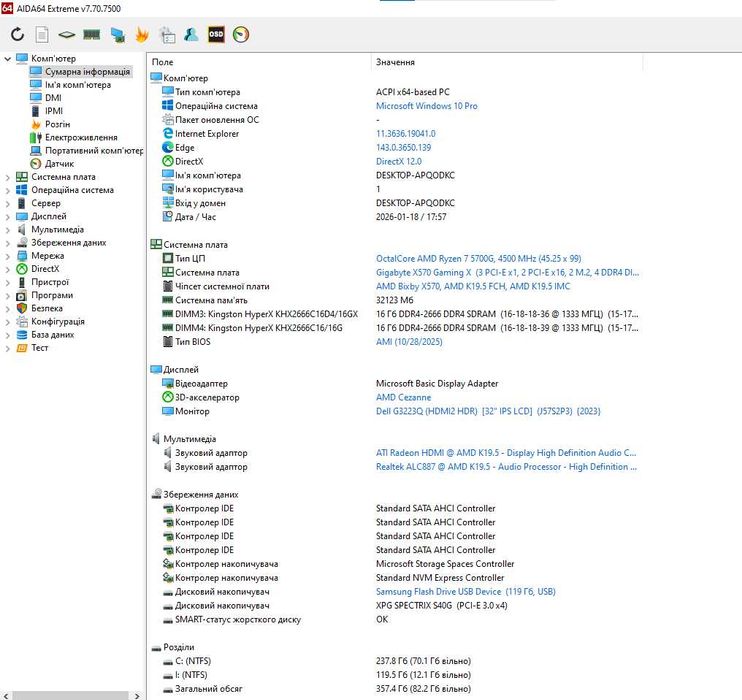
Task: Select the Microsoft Basic Display Adapter value
Action: 437,383
